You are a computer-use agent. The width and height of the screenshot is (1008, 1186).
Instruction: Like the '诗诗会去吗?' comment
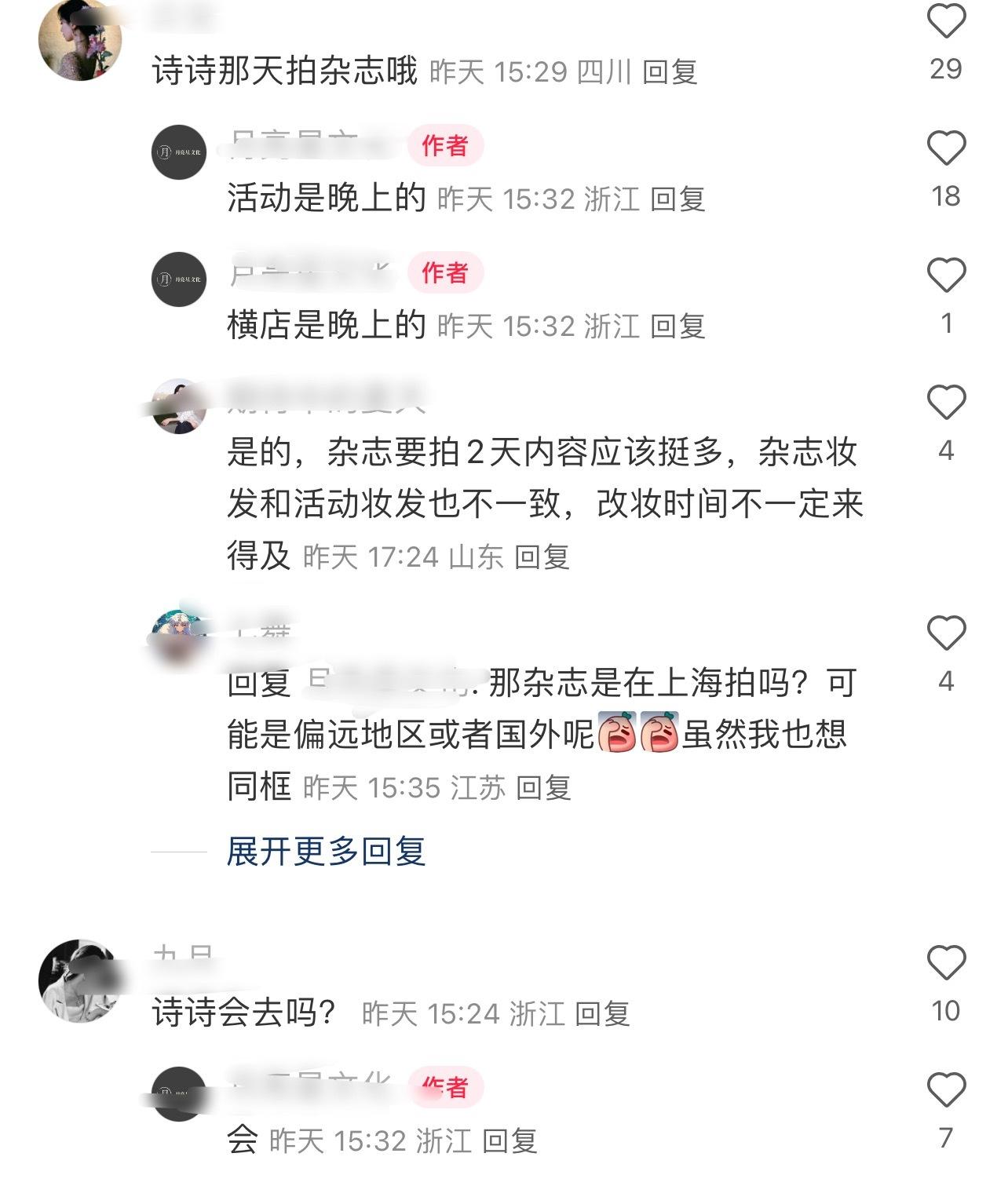[x=946, y=962]
